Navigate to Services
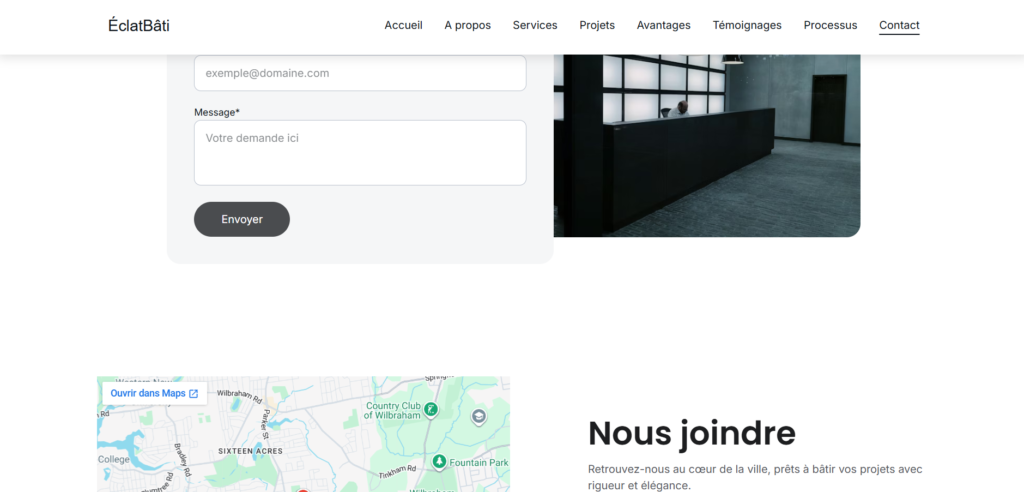The height and width of the screenshot is (492, 1024). tap(535, 26)
